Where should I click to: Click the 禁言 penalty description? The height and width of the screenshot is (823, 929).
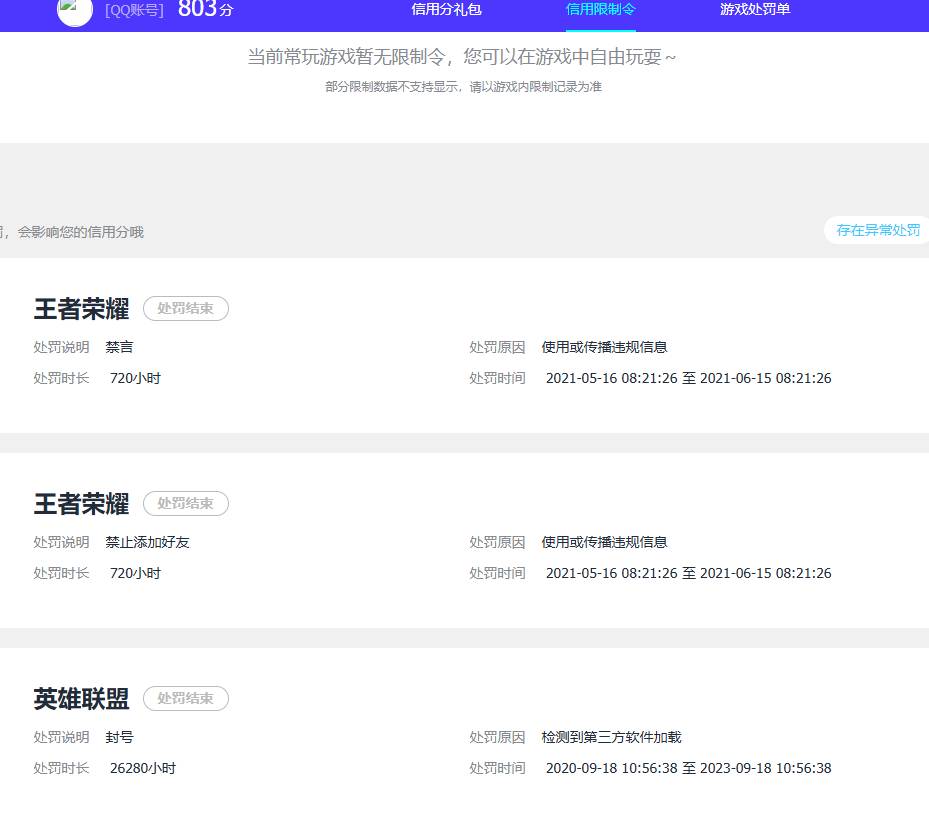[119, 347]
